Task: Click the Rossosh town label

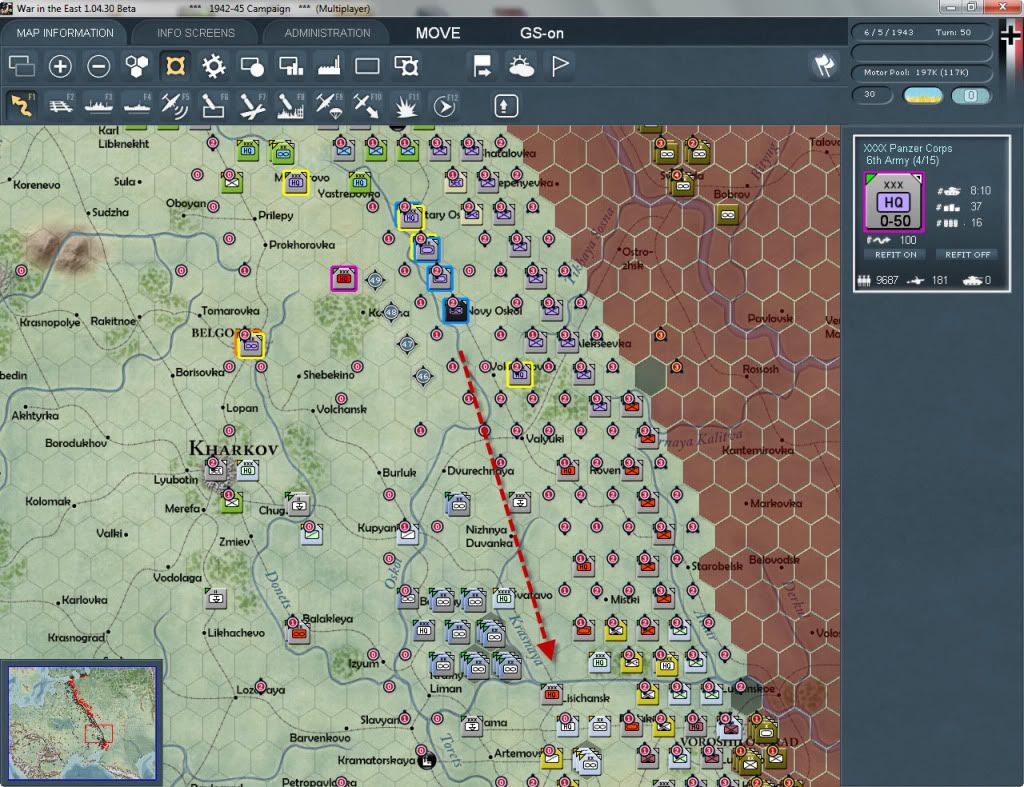Action: [761, 369]
